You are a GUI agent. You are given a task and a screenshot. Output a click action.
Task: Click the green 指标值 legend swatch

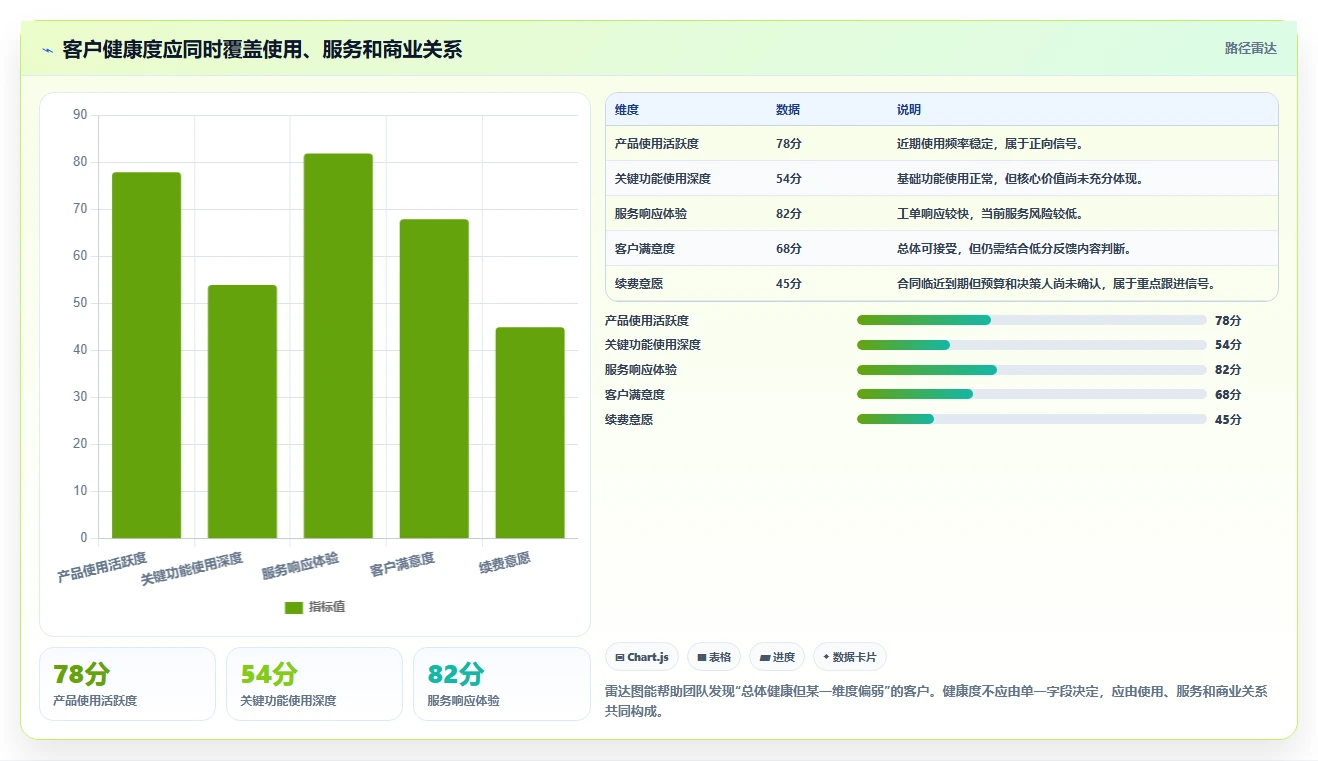[293, 607]
